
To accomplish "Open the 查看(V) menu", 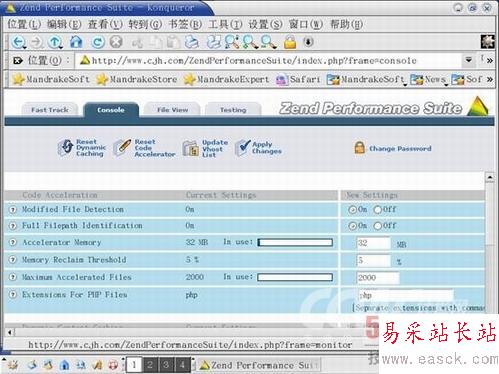I will 105,24.
